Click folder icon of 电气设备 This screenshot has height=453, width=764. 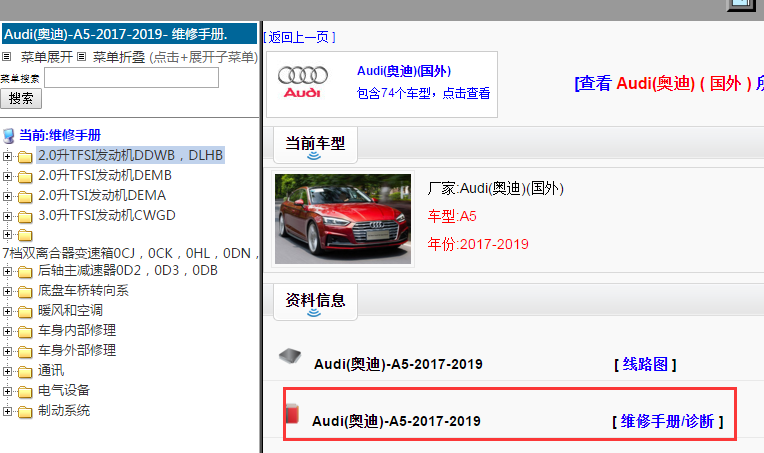coord(25,392)
